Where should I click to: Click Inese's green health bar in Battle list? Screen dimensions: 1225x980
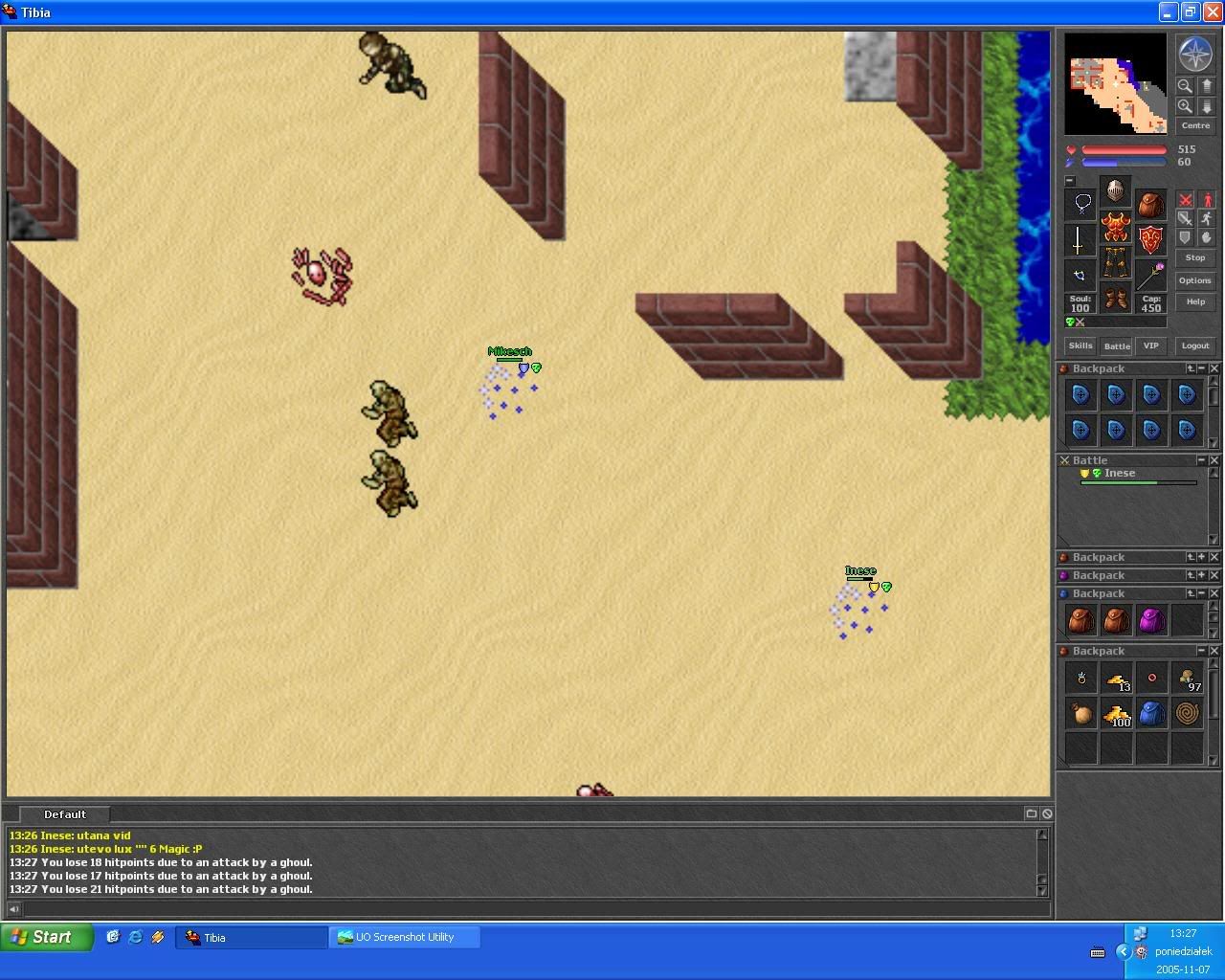(1139, 483)
